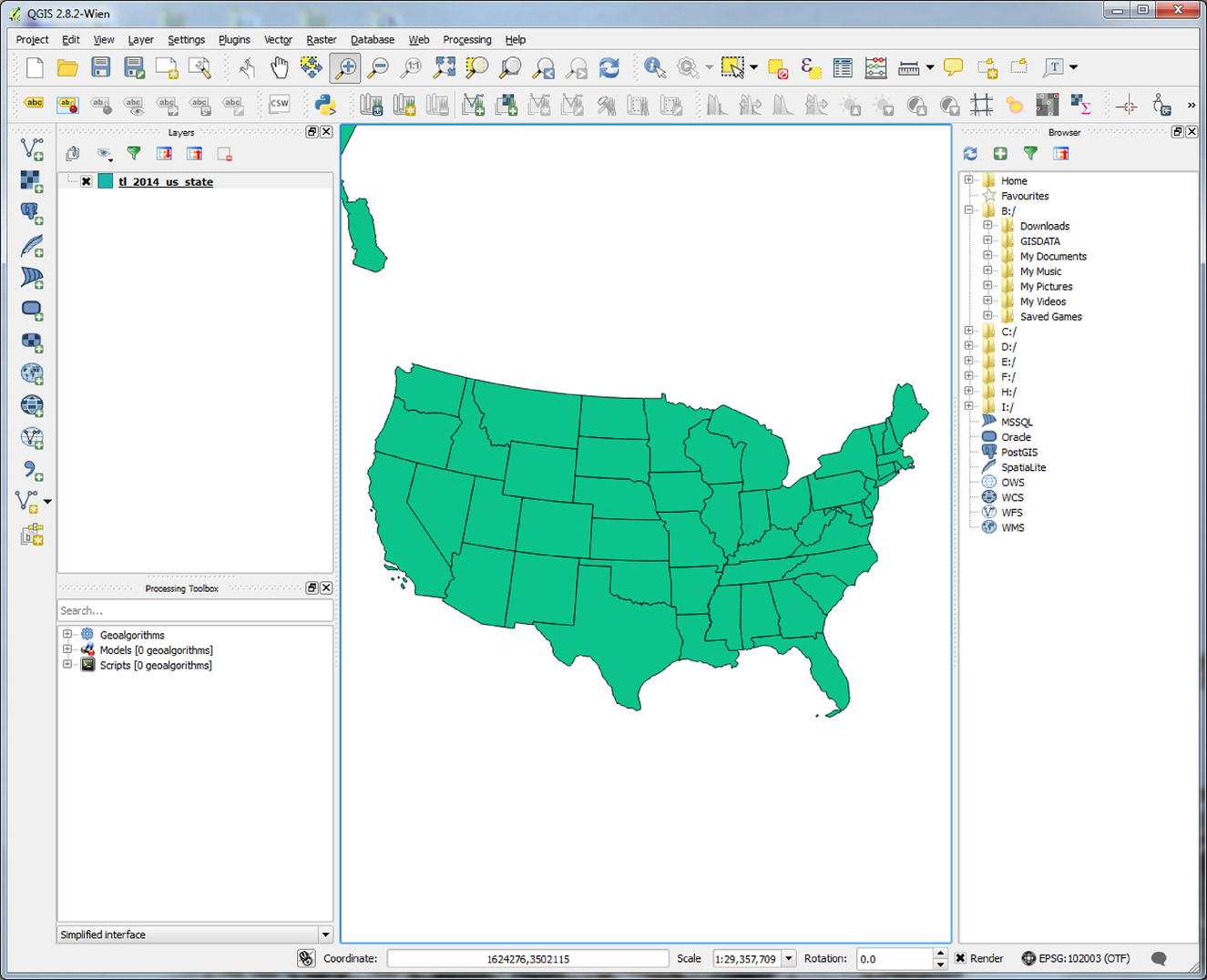Image resolution: width=1207 pixels, height=980 pixels.
Task: Click the Identify Features tool
Action: pyautogui.click(x=654, y=67)
